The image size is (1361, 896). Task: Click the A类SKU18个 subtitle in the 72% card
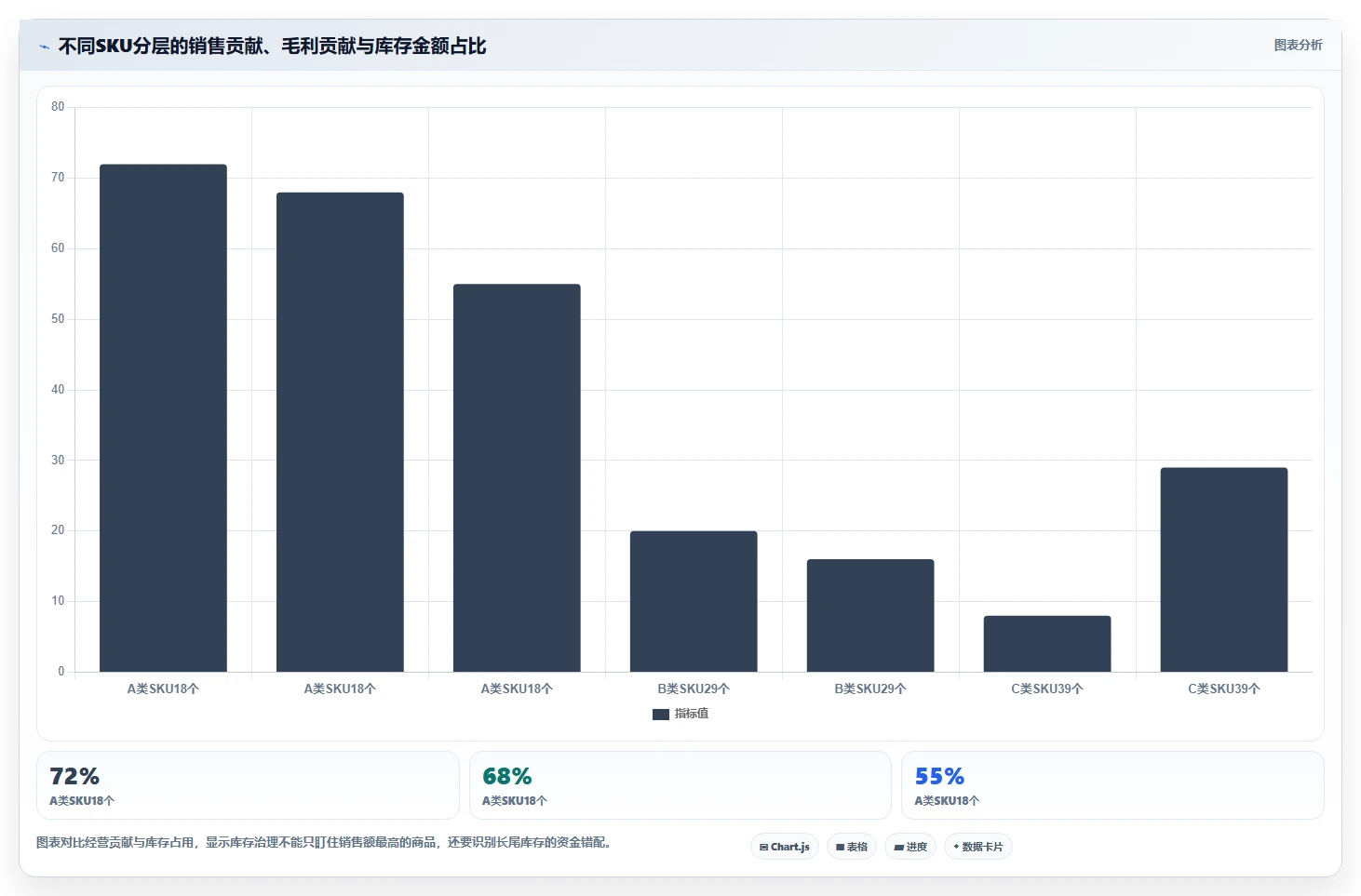tap(82, 801)
